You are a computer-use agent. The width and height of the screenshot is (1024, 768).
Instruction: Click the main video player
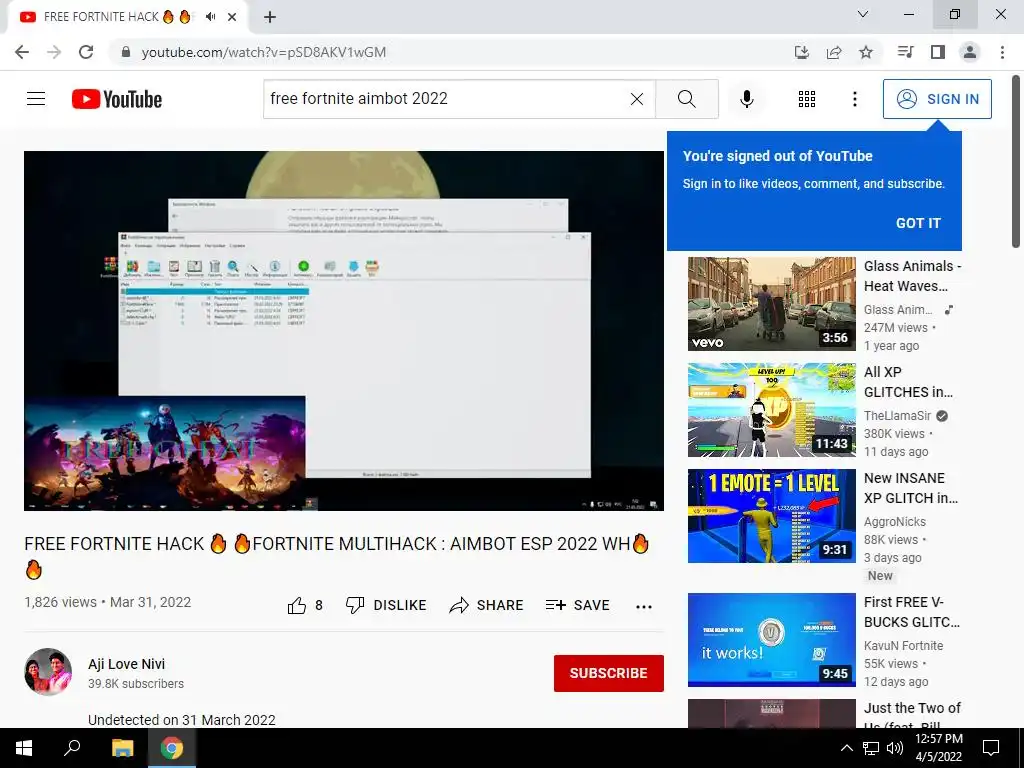click(x=344, y=331)
